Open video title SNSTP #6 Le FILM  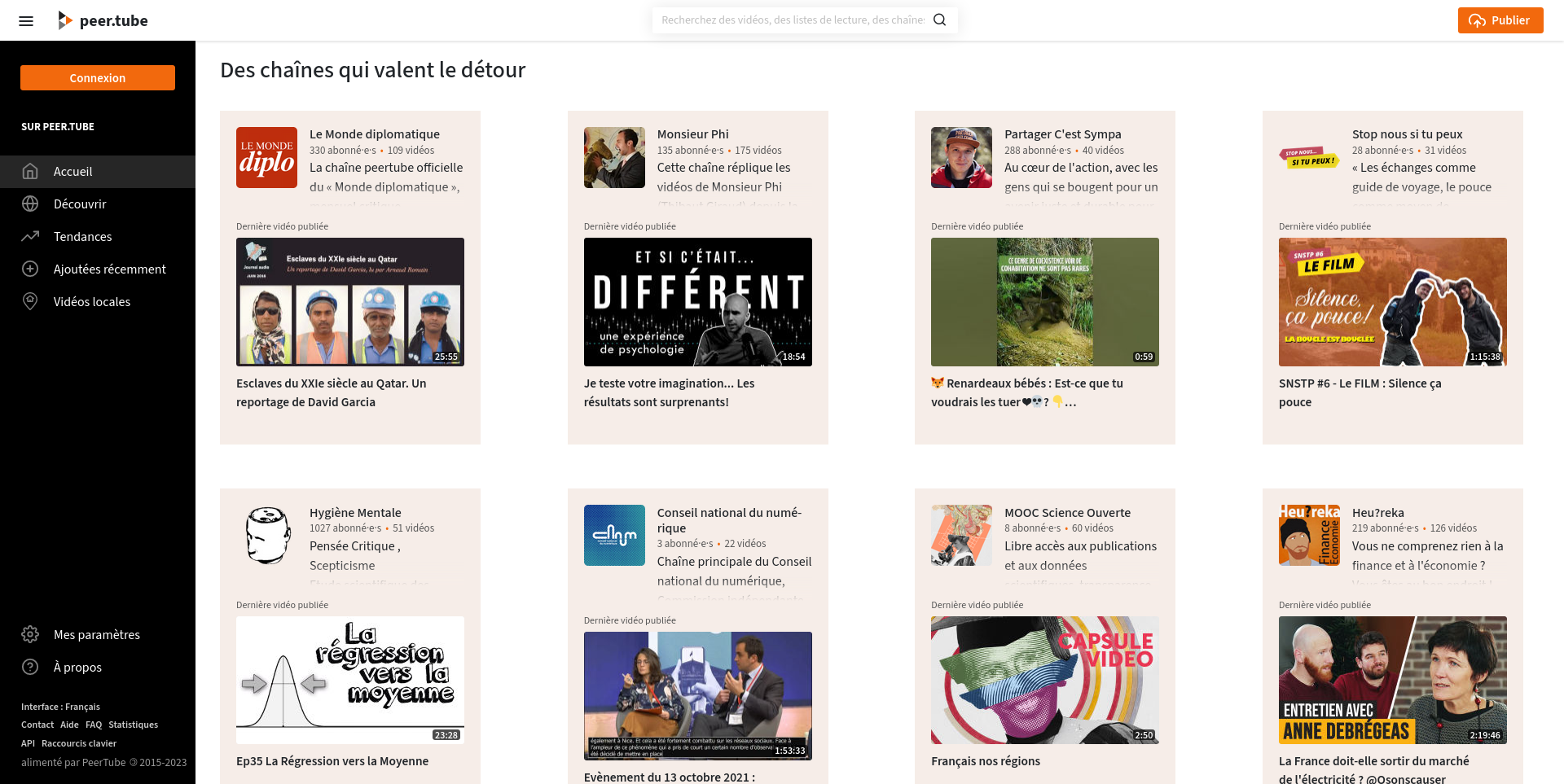tap(1360, 392)
